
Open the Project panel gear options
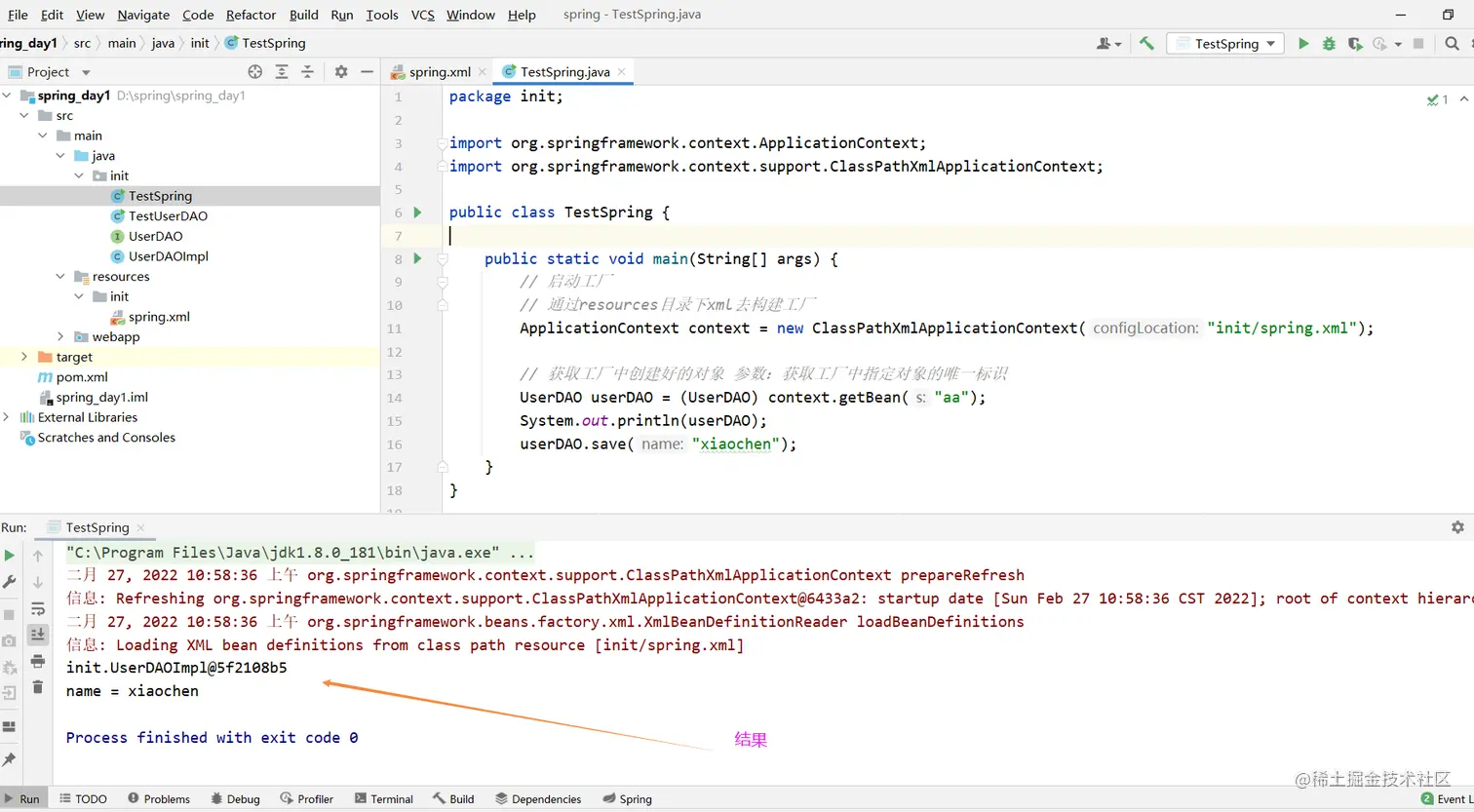pyautogui.click(x=341, y=71)
